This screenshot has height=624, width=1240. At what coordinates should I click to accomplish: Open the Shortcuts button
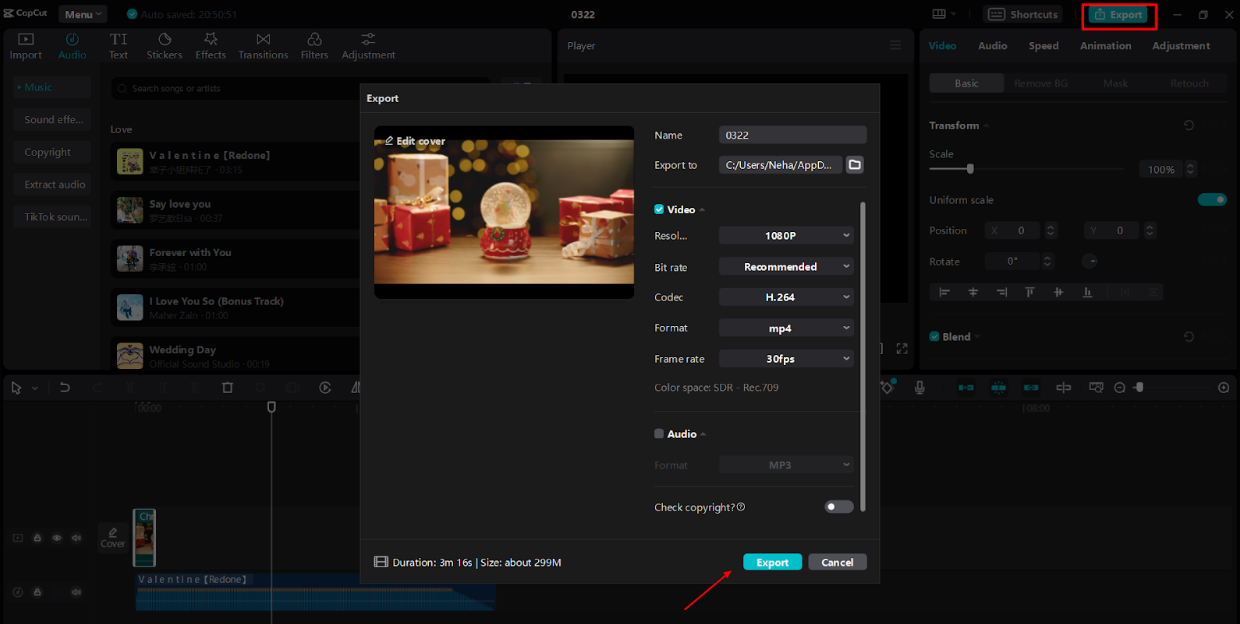point(1022,14)
